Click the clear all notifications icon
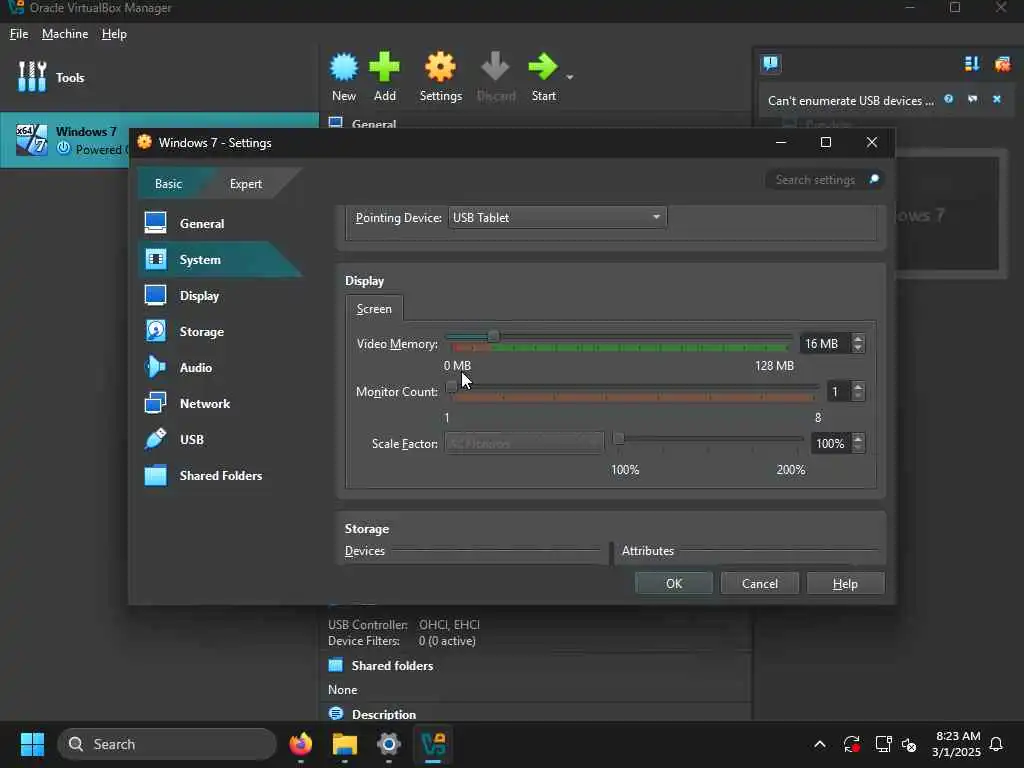1024x768 pixels. point(1002,63)
